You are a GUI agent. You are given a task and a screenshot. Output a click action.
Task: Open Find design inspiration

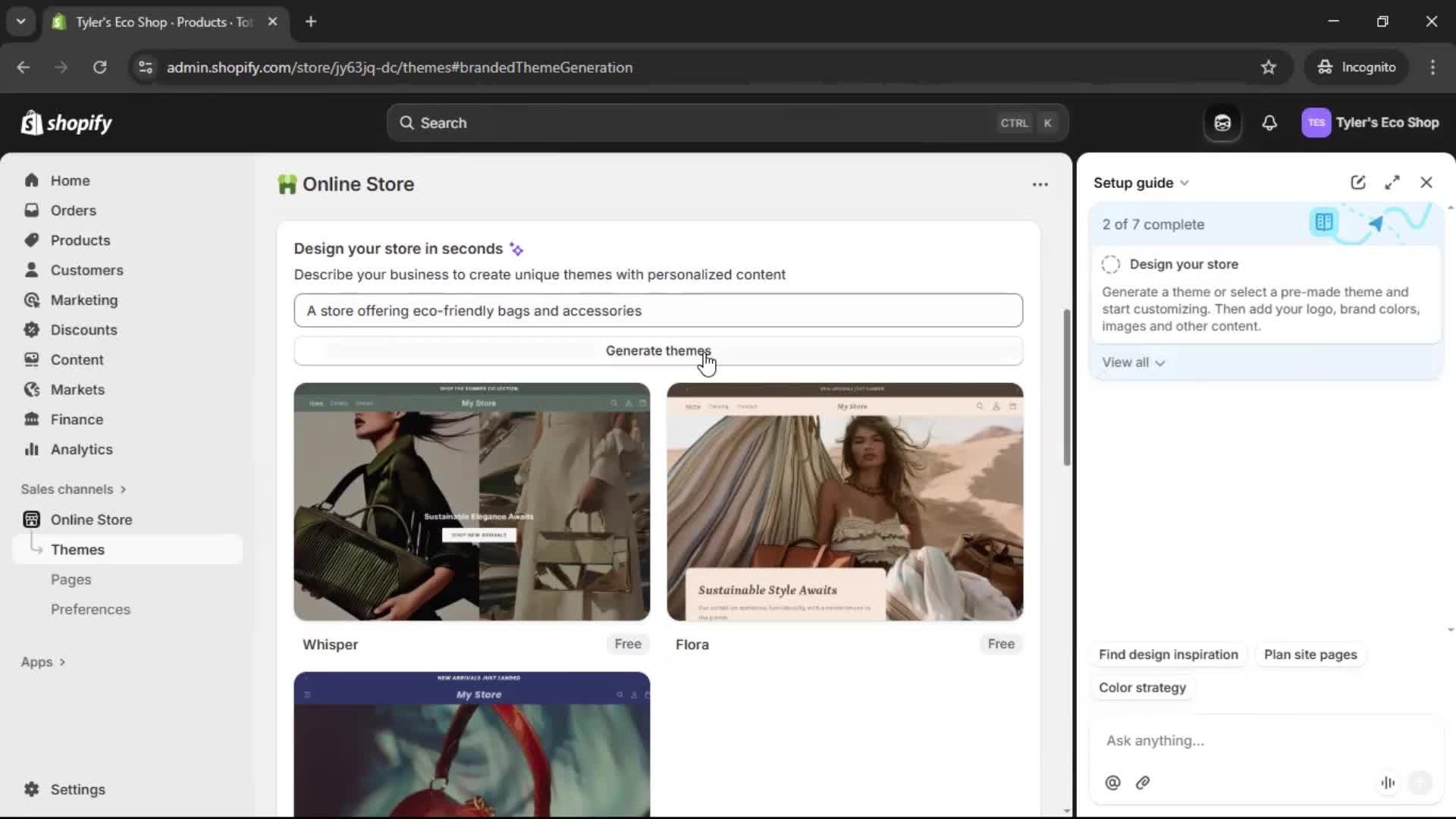tap(1167, 654)
